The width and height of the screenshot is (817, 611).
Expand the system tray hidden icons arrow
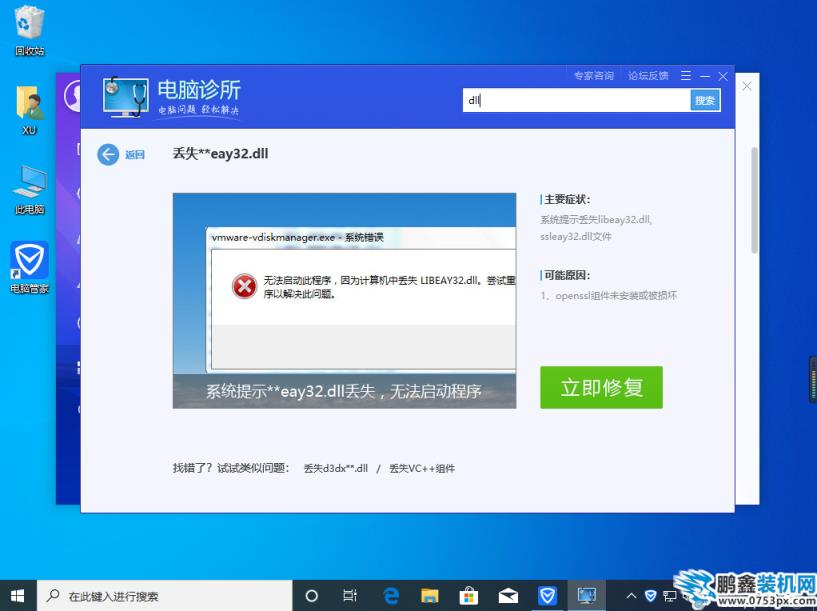click(631, 596)
